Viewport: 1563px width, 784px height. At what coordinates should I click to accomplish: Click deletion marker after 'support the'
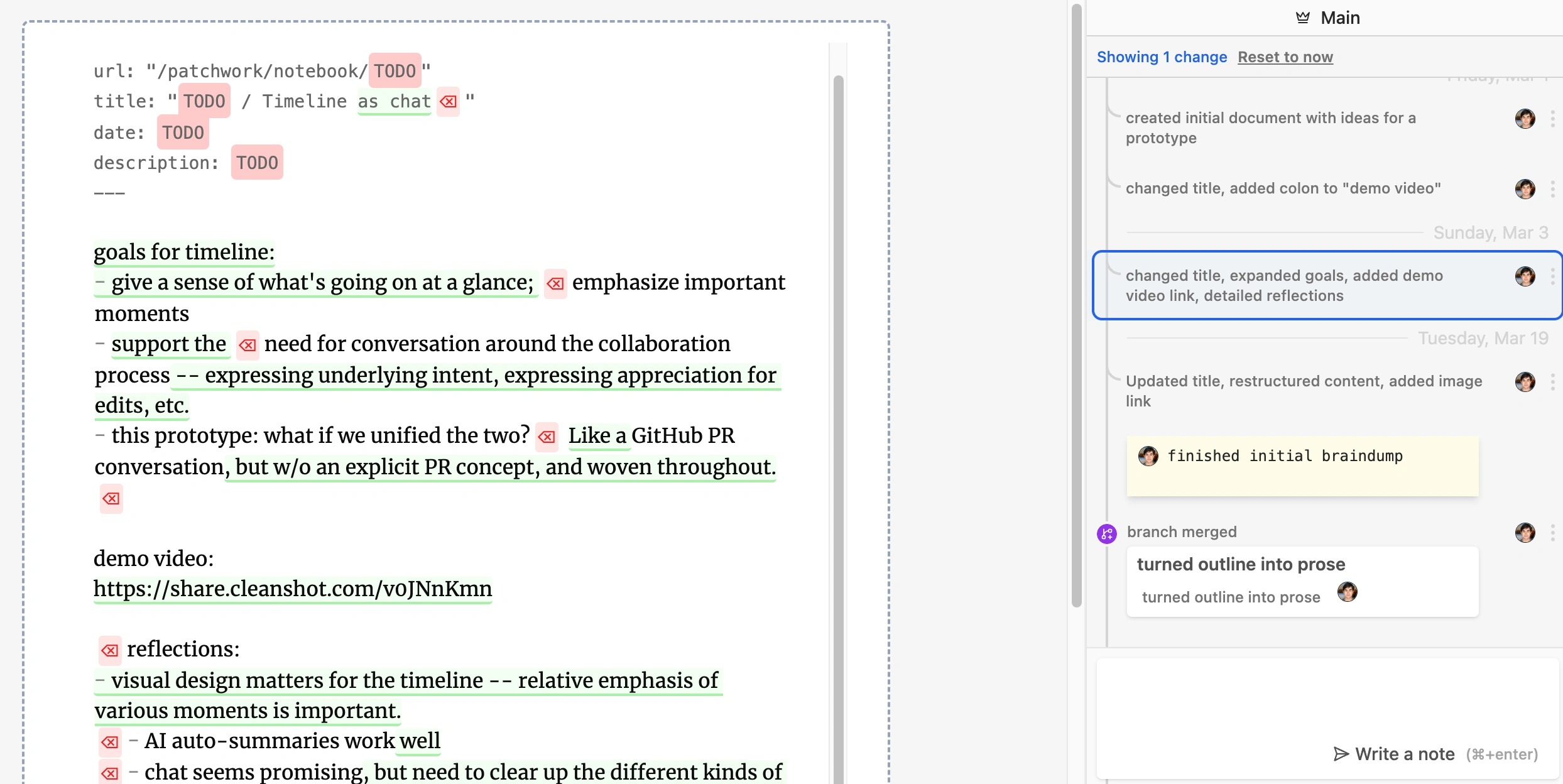click(x=248, y=345)
